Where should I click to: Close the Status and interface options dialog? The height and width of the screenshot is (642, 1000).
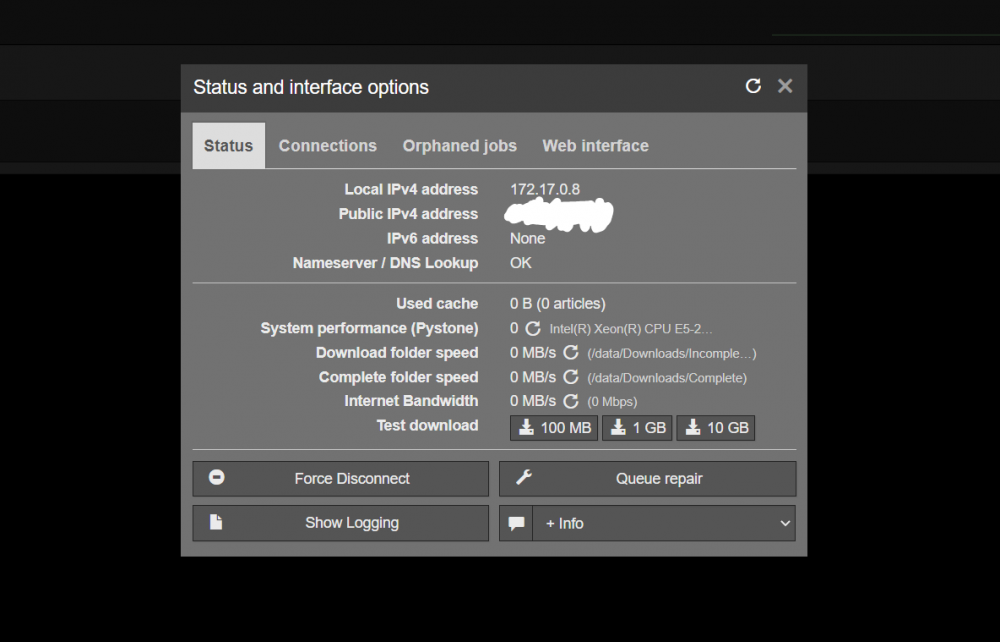coord(785,86)
